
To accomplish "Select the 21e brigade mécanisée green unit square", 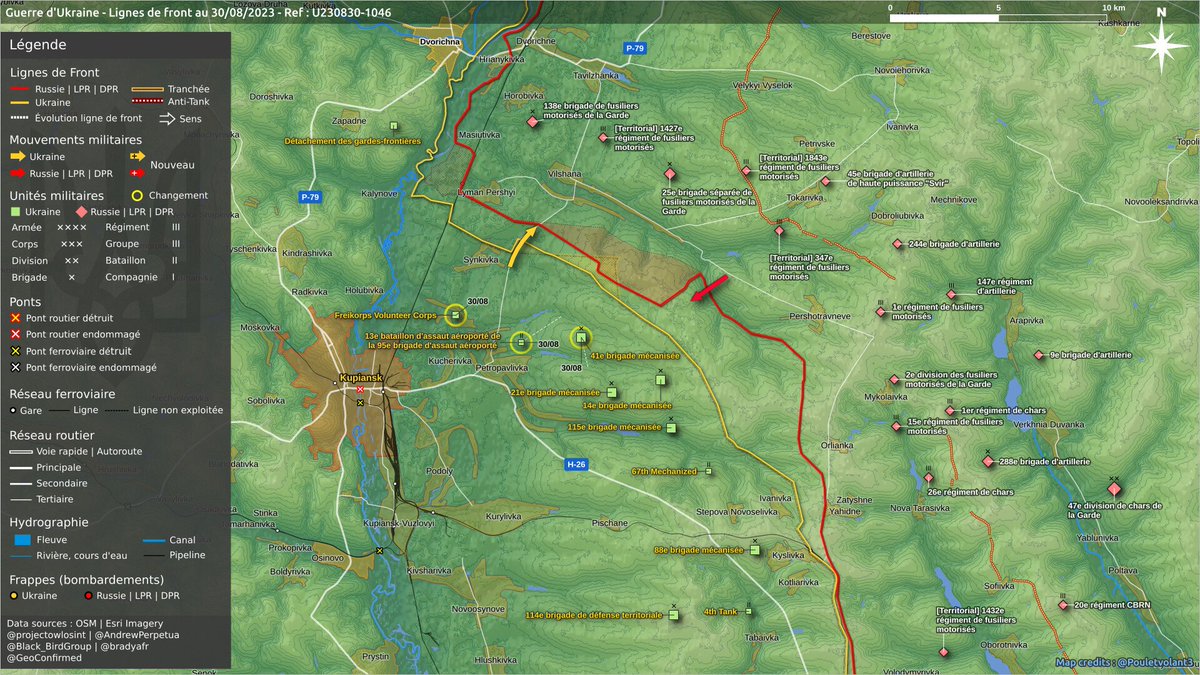I will [610, 393].
